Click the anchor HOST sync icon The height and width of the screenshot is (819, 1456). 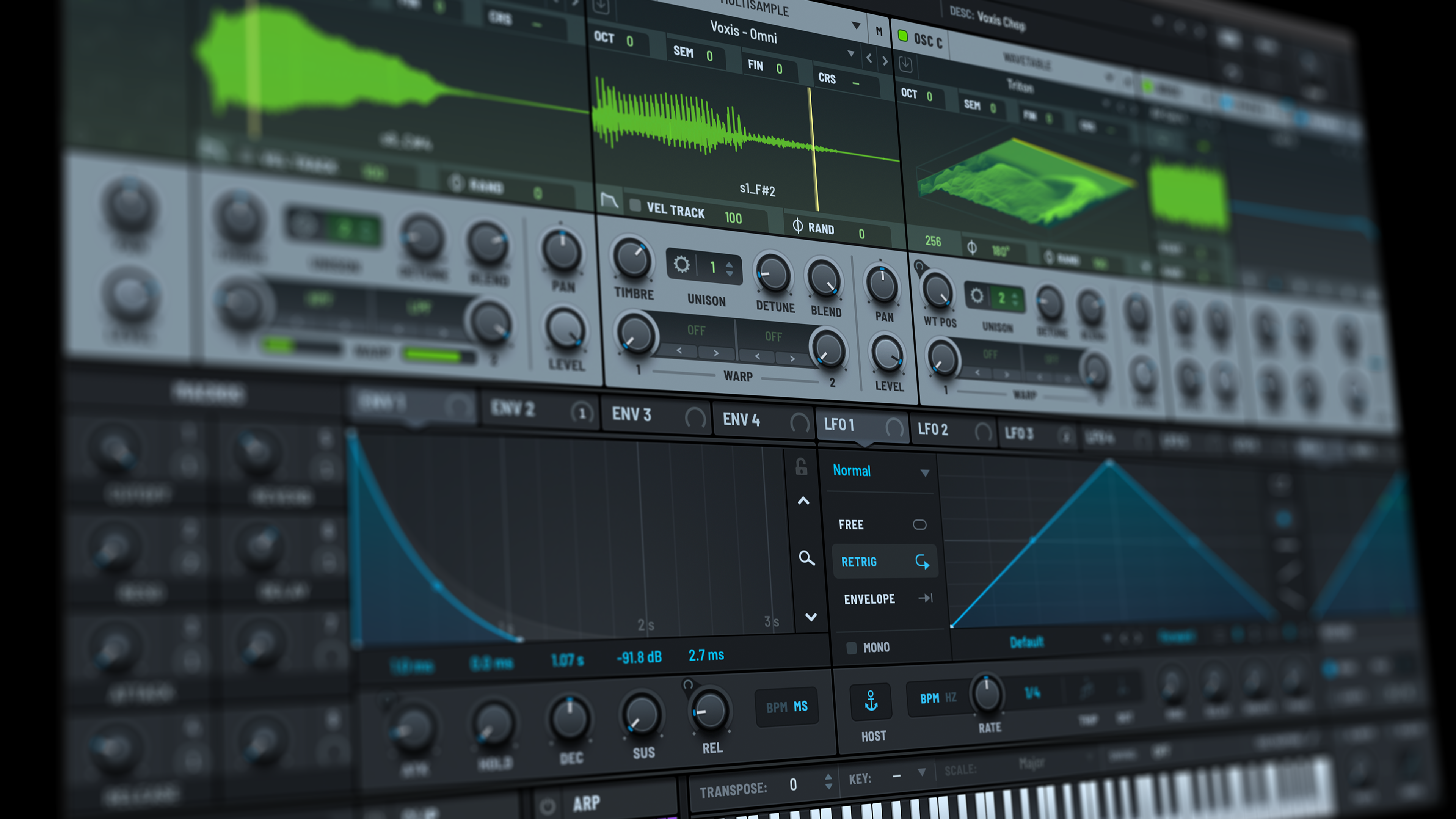tap(871, 701)
